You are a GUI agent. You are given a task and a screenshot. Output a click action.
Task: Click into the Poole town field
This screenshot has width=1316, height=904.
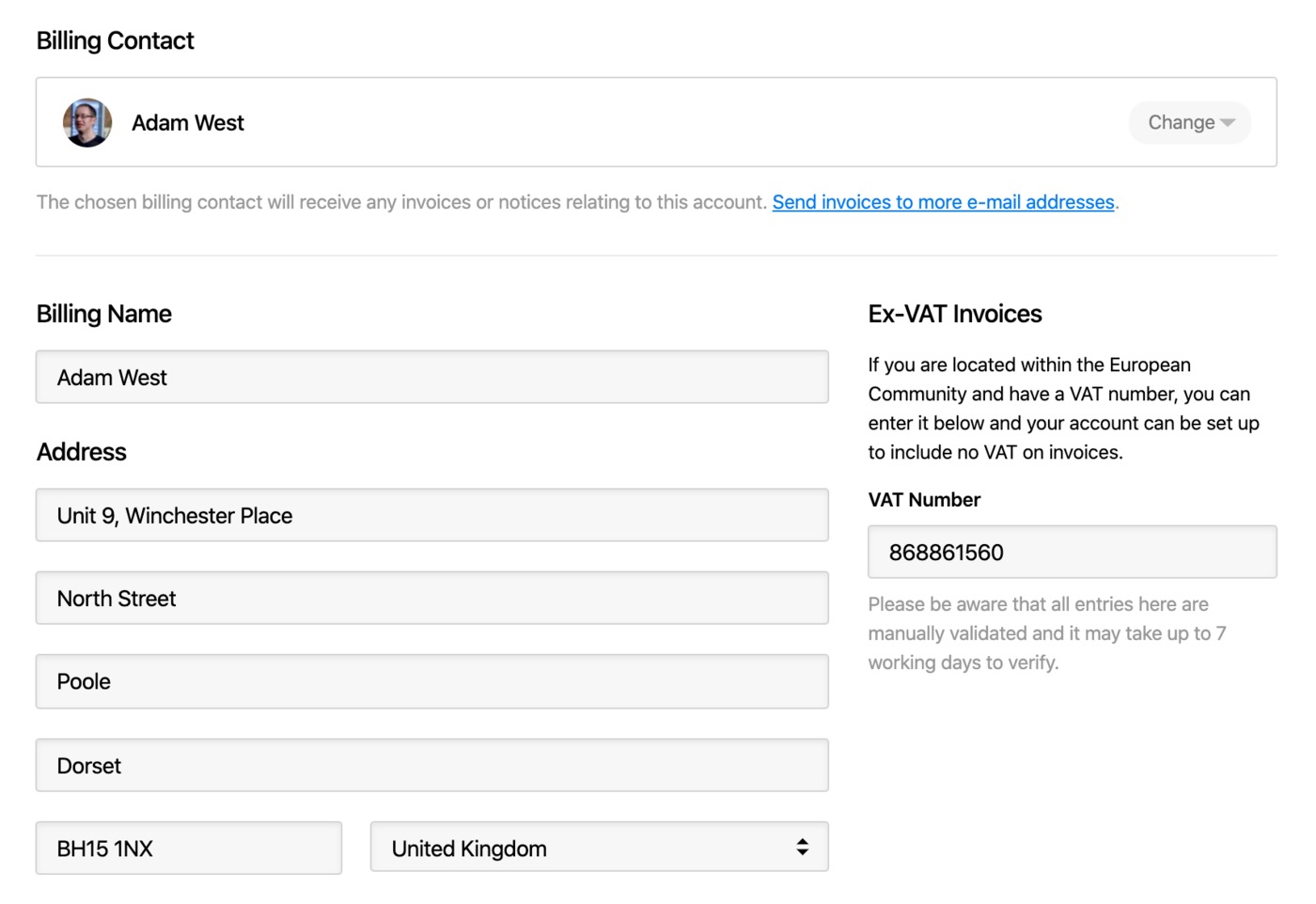pos(431,682)
